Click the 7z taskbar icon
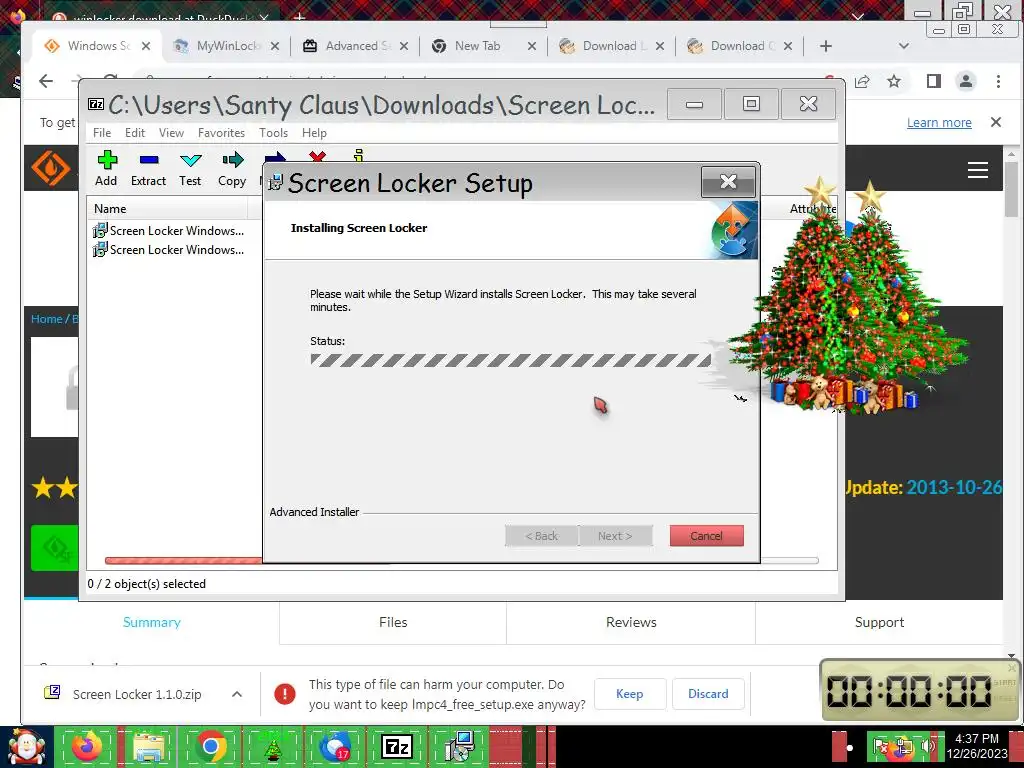Image resolution: width=1024 pixels, height=768 pixels. 396,746
